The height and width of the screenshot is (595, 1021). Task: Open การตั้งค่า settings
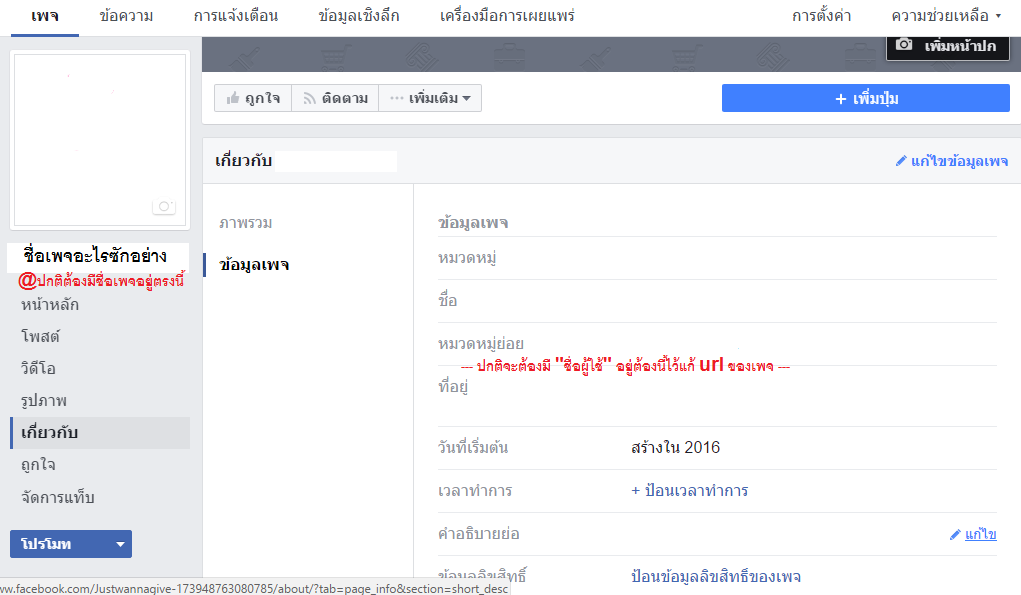pos(822,16)
